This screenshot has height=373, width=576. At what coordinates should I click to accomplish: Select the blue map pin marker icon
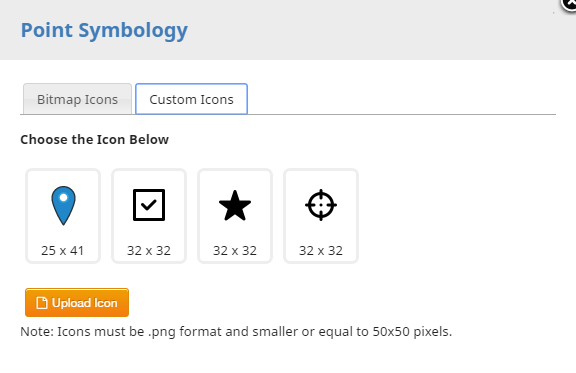click(x=63, y=205)
